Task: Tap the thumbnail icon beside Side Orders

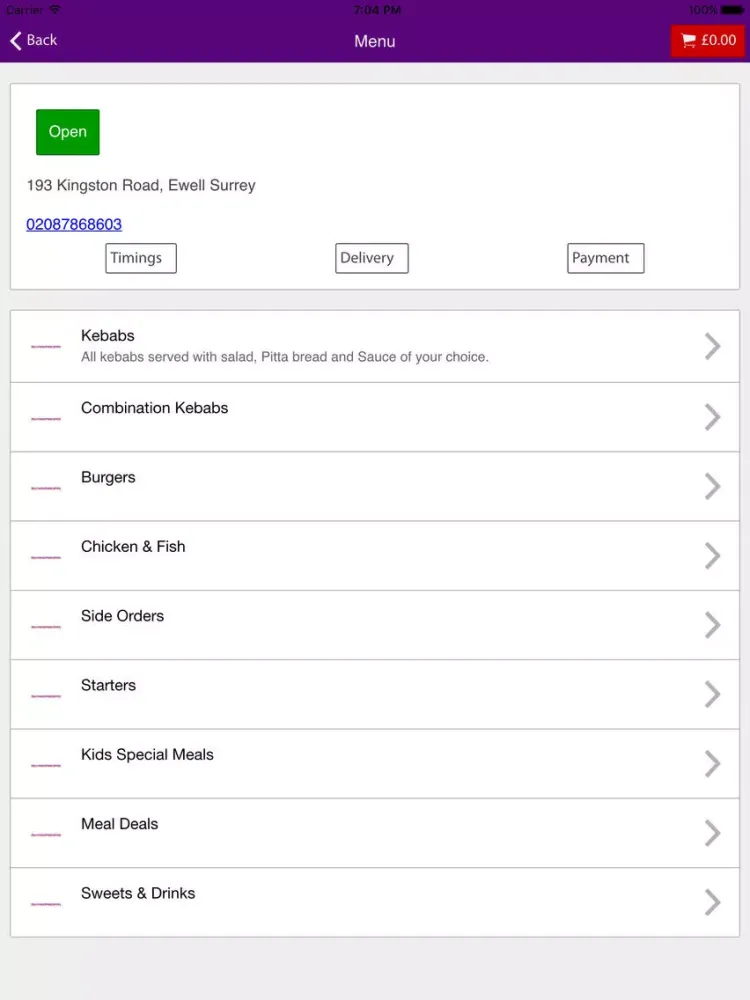Action: pyautogui.click(x=46, y=626)
